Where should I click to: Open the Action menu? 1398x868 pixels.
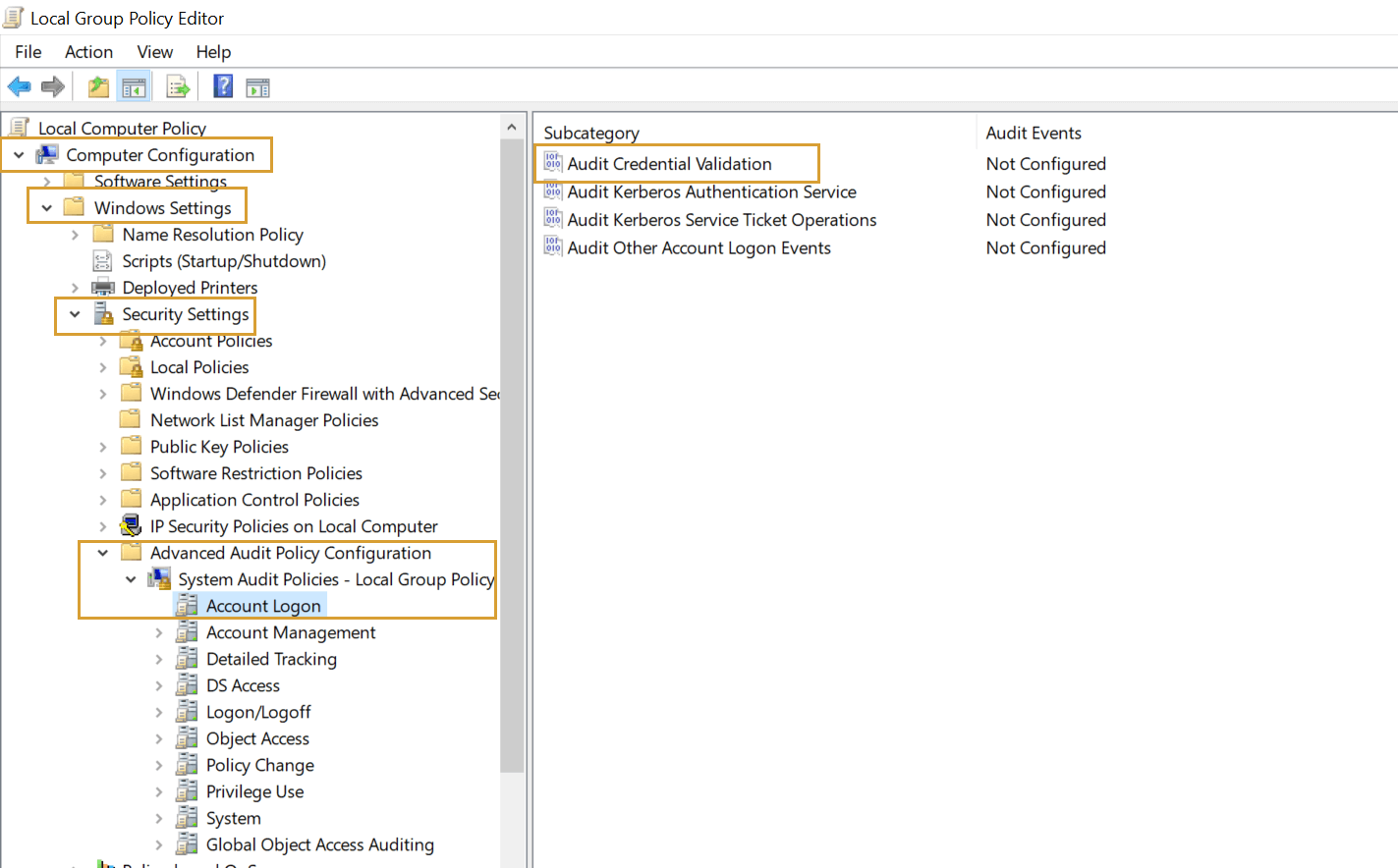point(88,52)
